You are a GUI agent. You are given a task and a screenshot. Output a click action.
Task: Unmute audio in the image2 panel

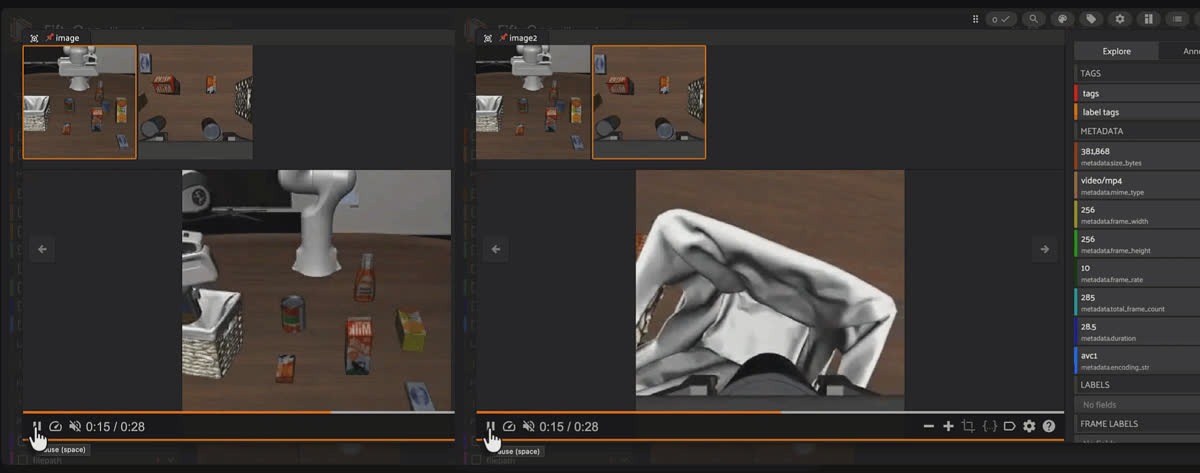point(528,426)
